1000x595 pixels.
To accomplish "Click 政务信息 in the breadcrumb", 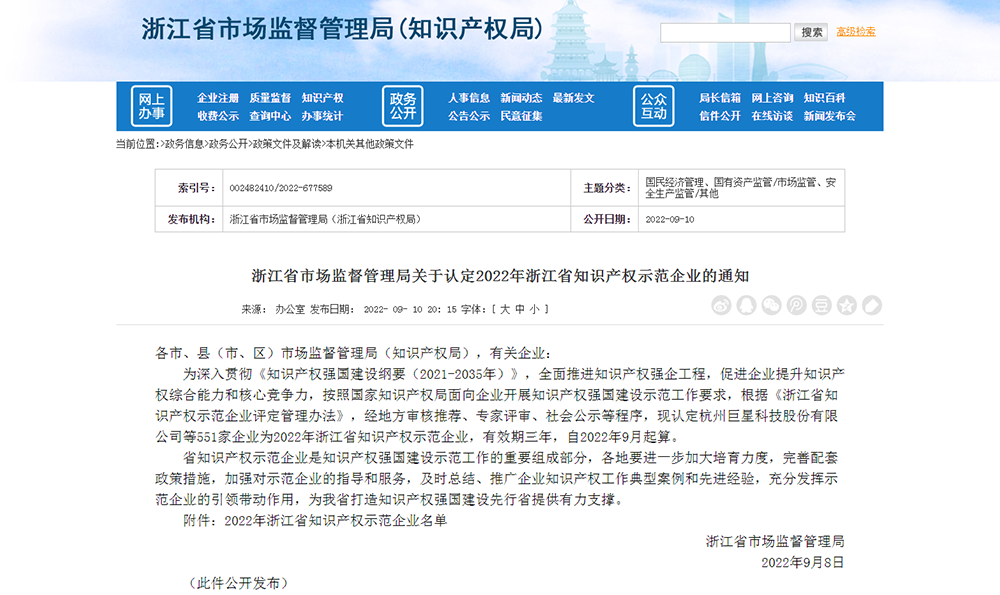I will point(184,144).
